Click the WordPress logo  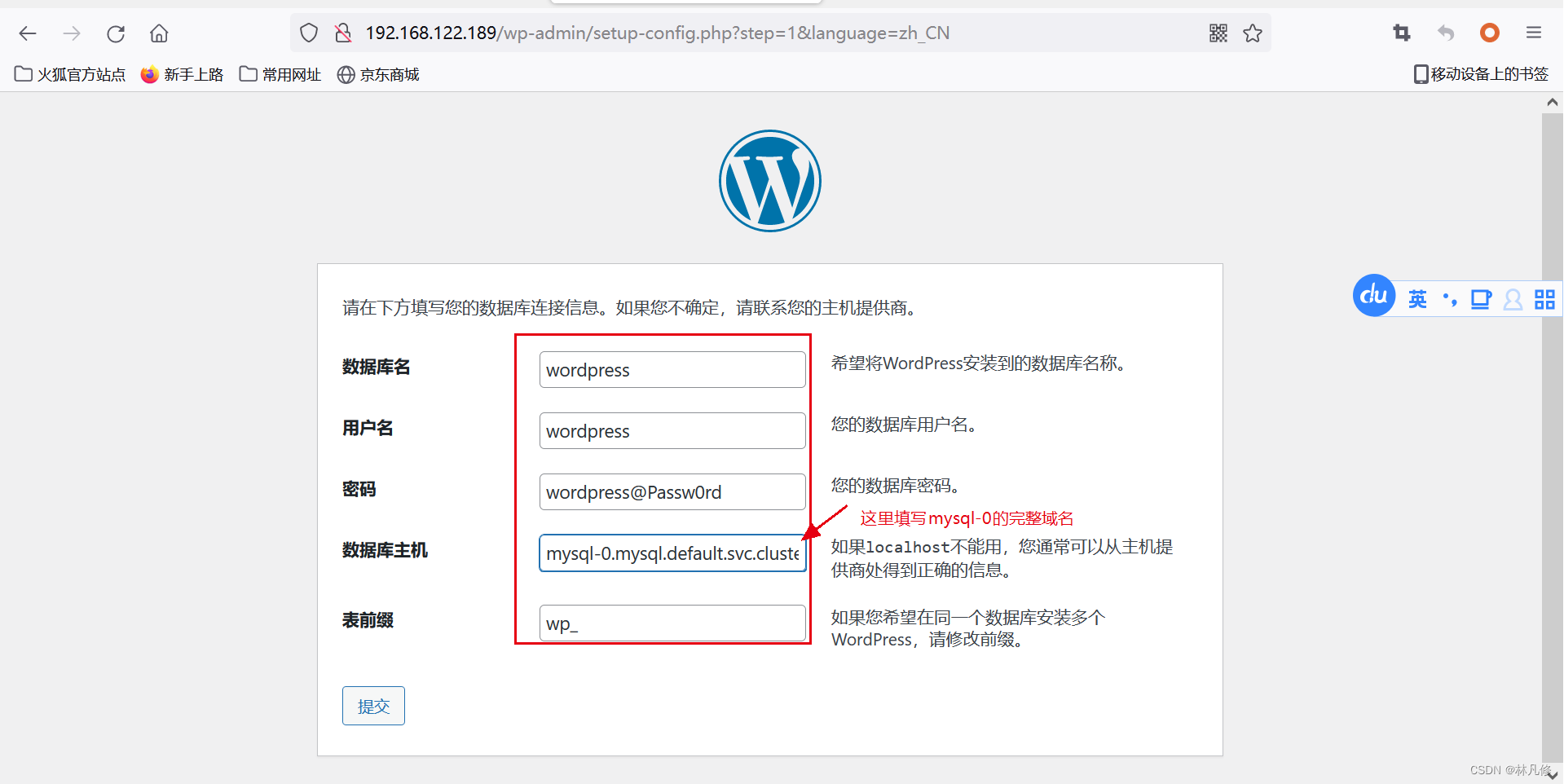tap(770, 181)
